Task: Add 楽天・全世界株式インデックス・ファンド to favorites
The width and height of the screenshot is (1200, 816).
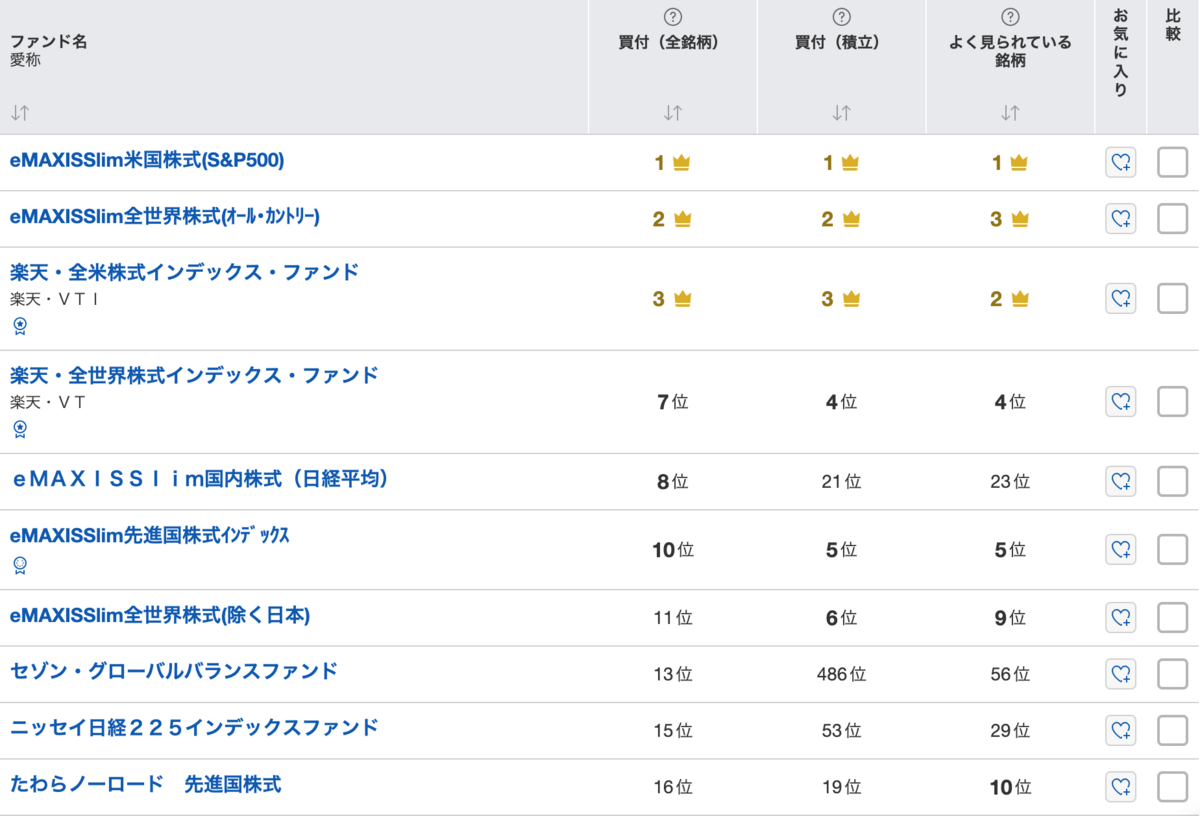Action: (1121, 402)
